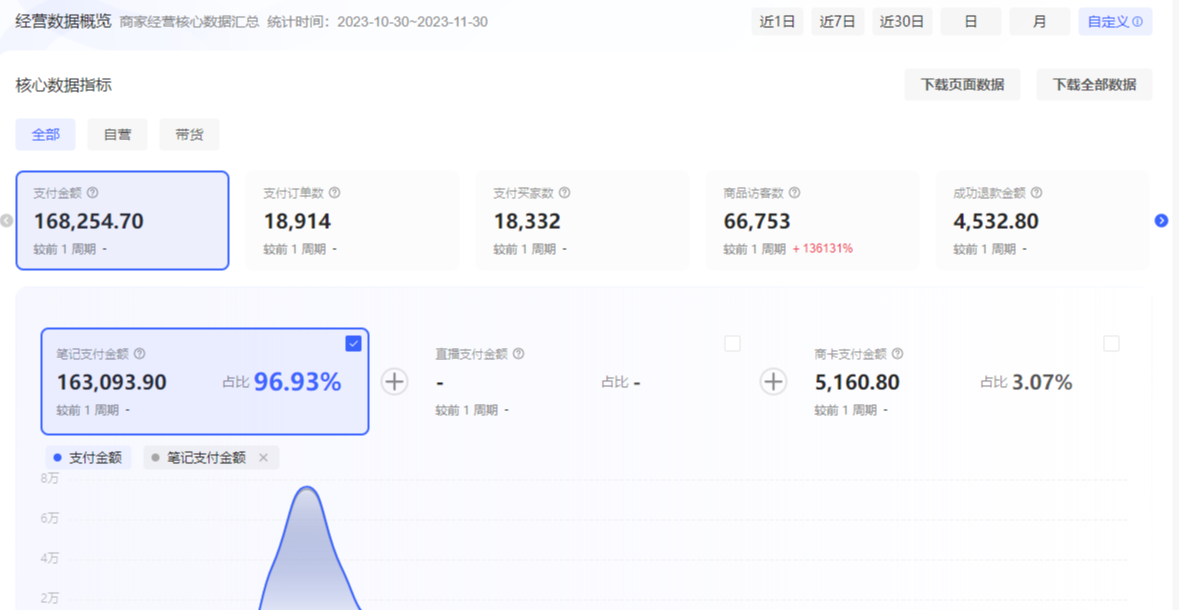The height and width of the screenshot is (610, 1179).
Task: Click help icon beside 笔记支付金额
Action: pos(140,354)
